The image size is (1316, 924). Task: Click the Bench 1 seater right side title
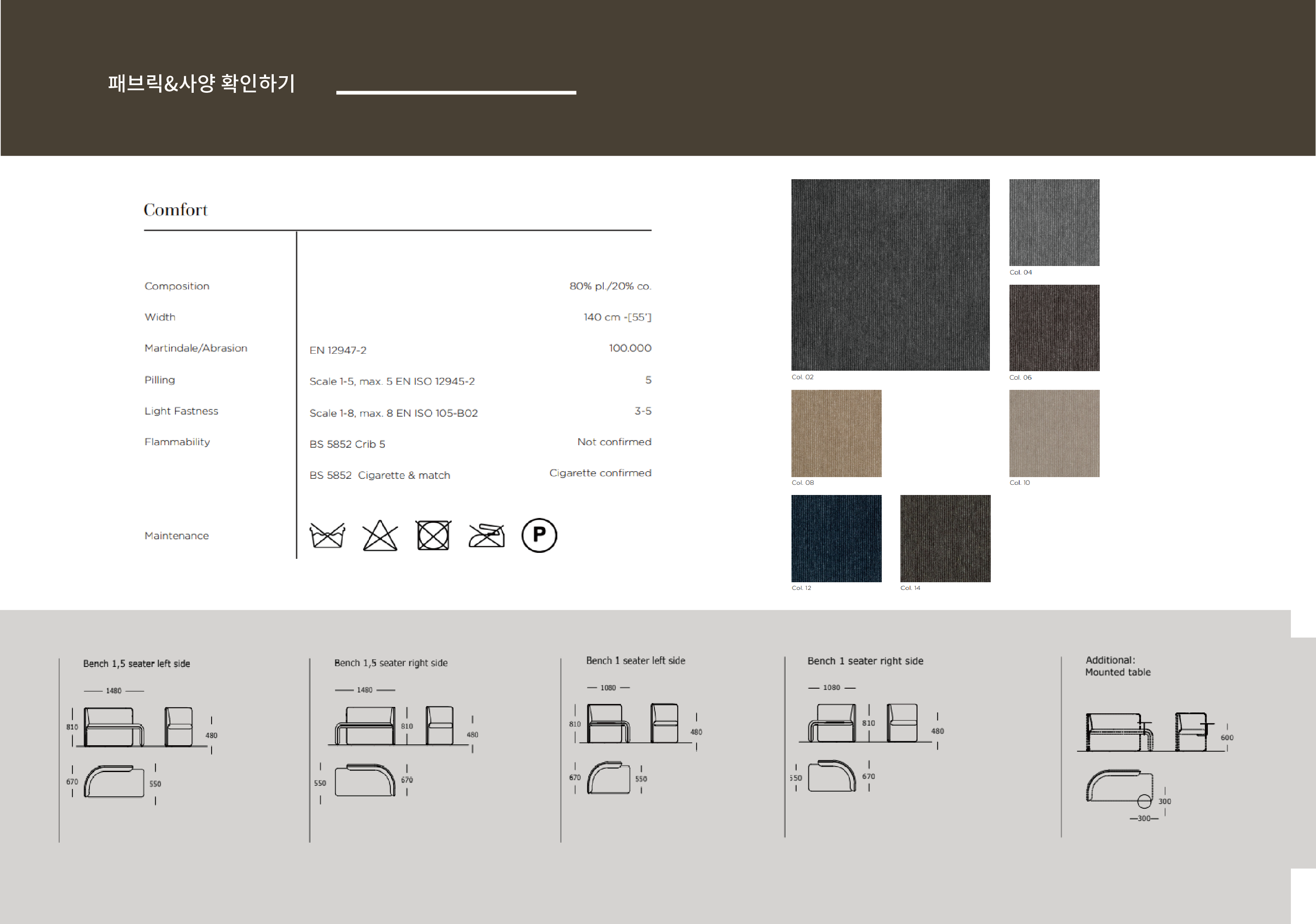point(866,661)
